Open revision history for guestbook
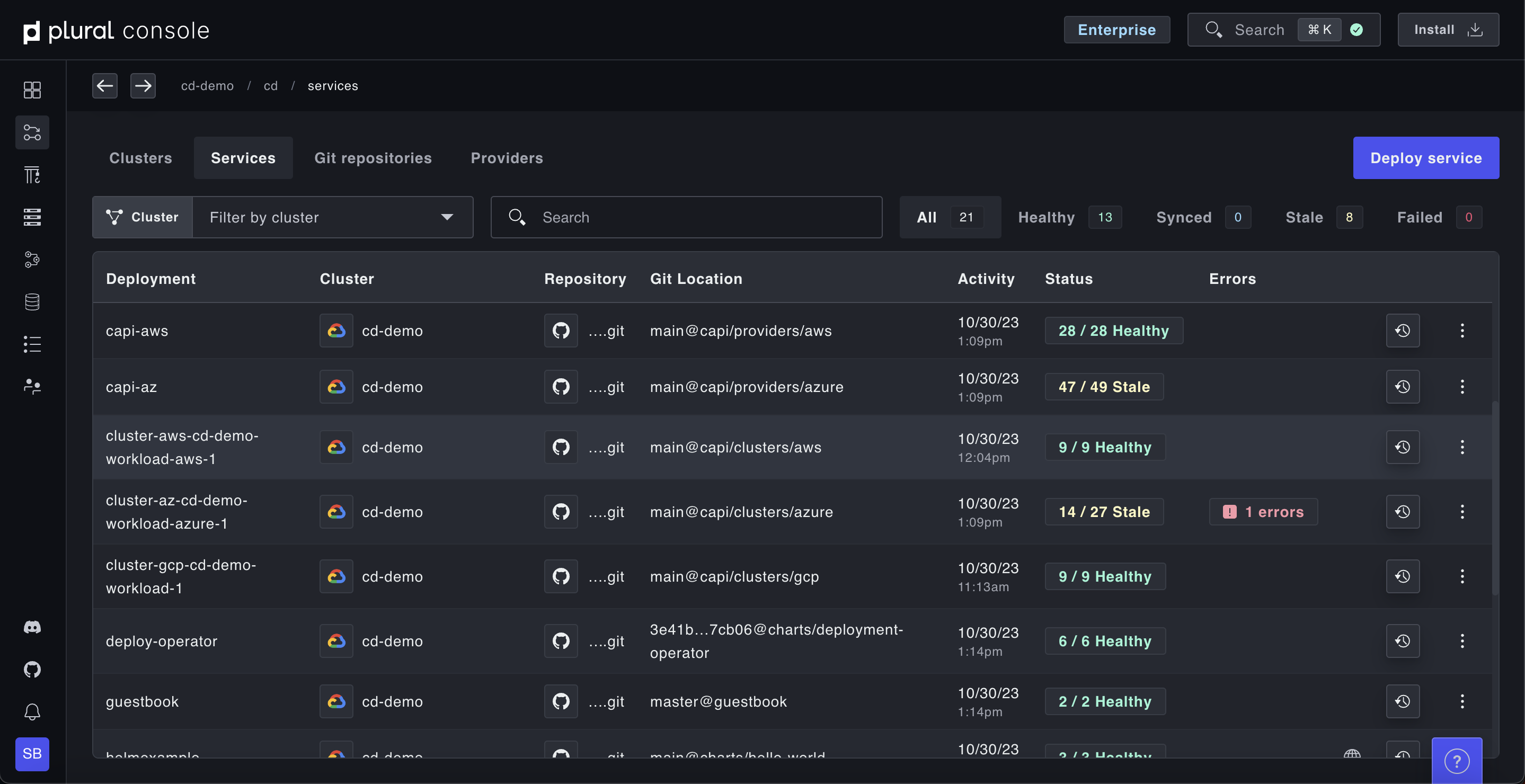This screenshot has height=784, width=1525. (x=1403, y=701)
